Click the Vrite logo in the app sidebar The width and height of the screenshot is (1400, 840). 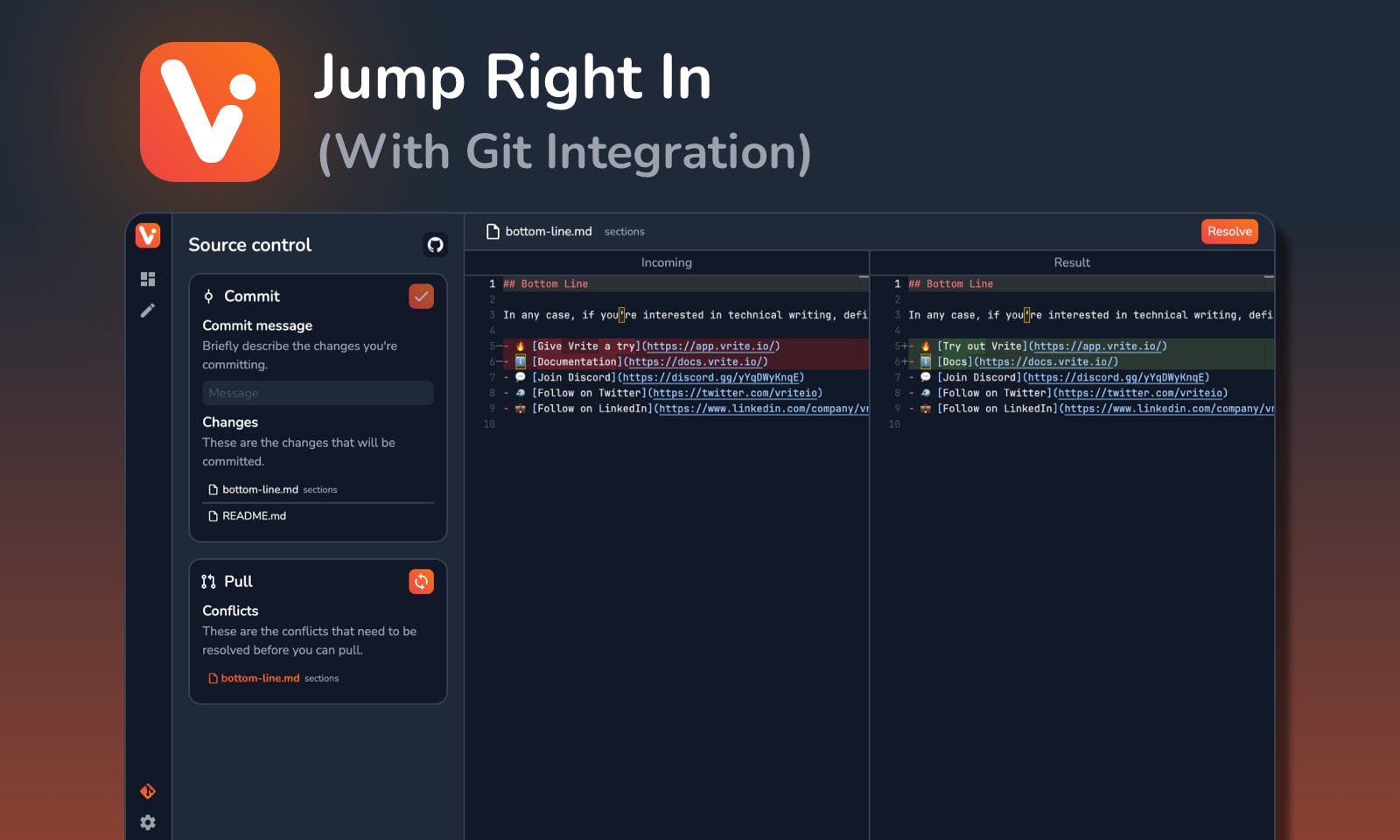(x=148, y=235)
